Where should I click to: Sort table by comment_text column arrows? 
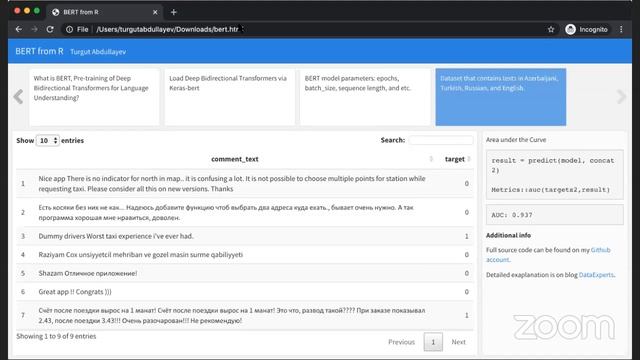click(x=431, y=159)
